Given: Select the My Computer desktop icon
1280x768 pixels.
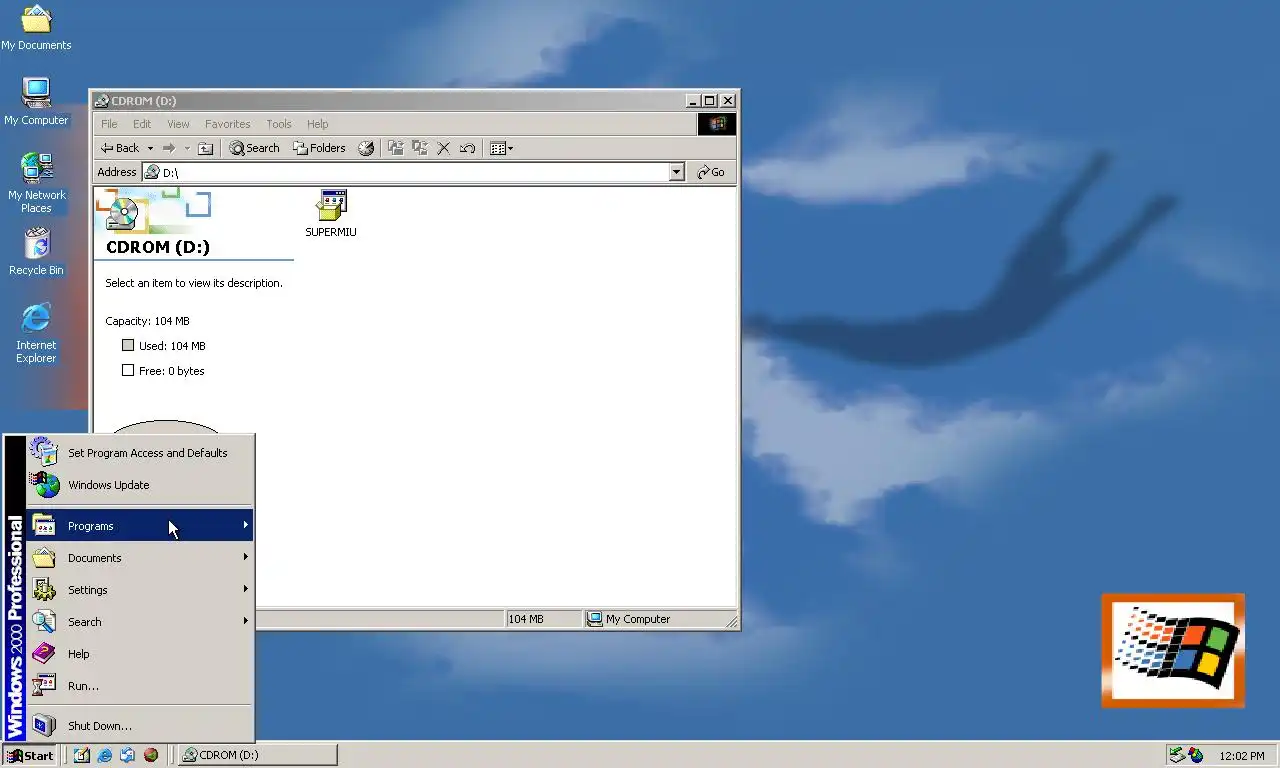Looking at the screenshot, I should (x=36, y=102).
